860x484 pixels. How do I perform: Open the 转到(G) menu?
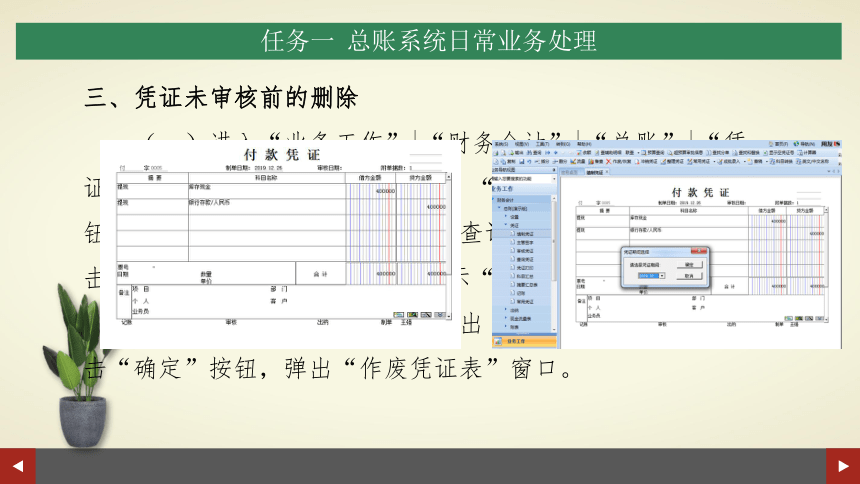[563, 144]
